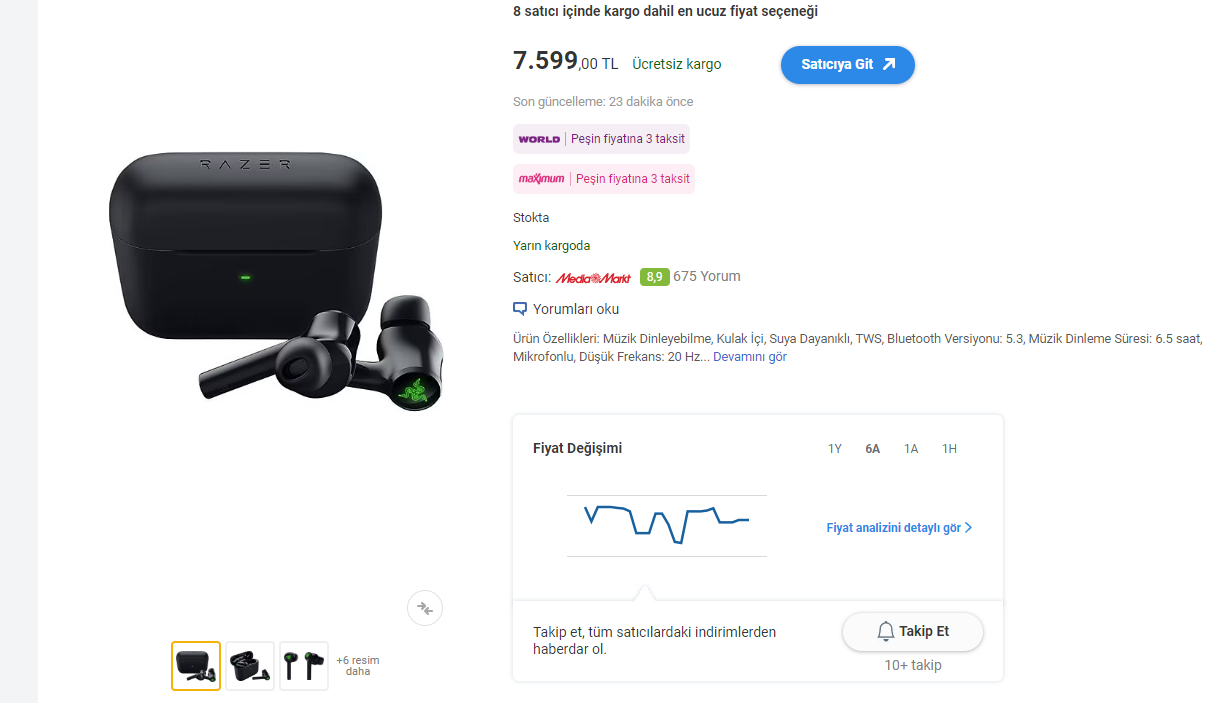This screenshot has width=1217, height=703.
Task: Click the green 8,9 seller rating badge
Action: (655, 277)
